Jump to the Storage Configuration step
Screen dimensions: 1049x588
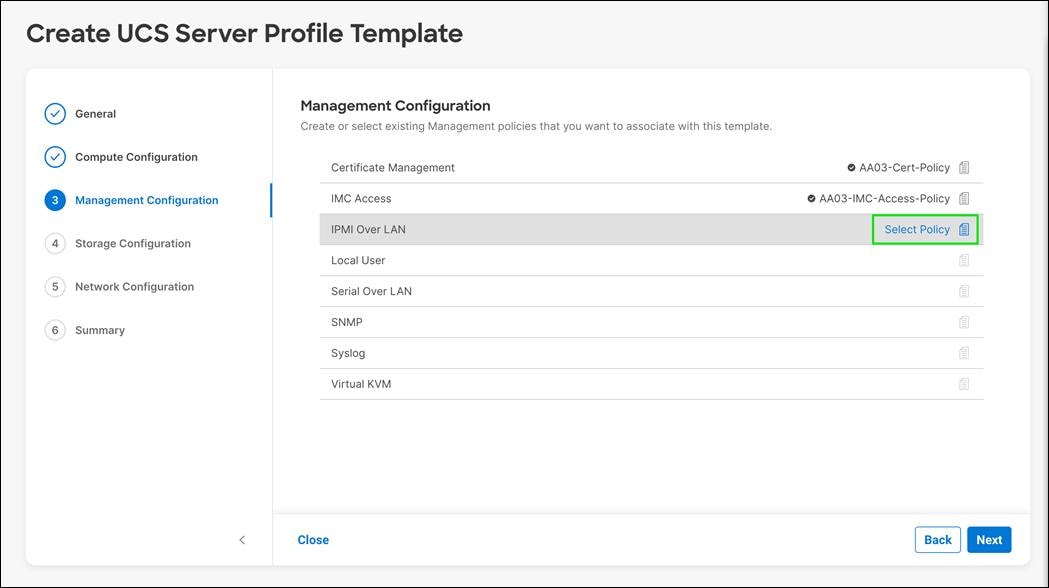132,243
